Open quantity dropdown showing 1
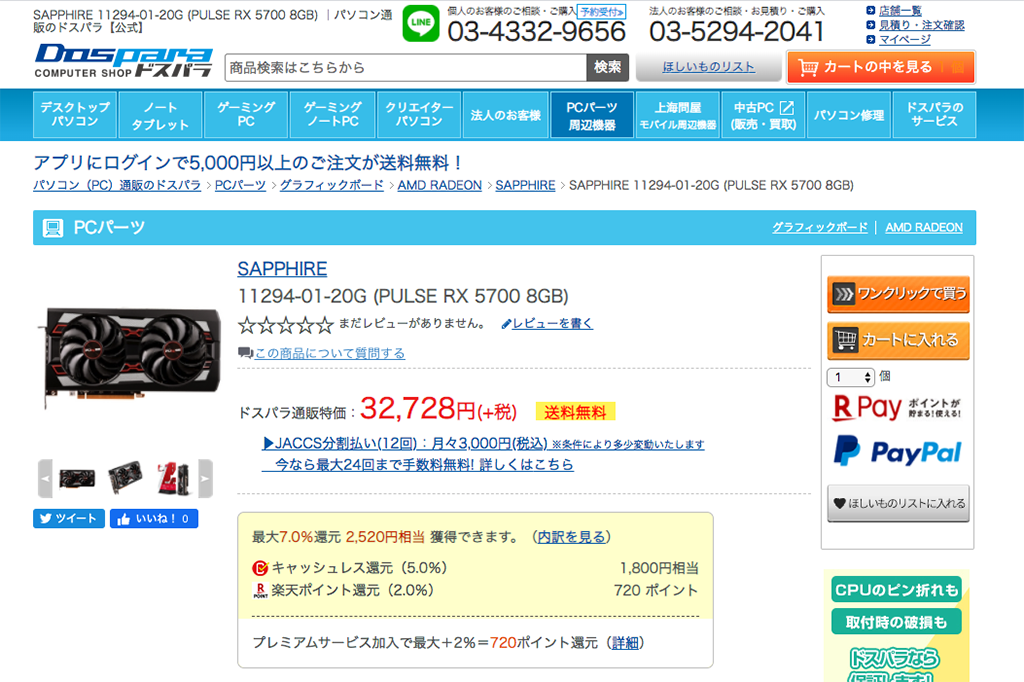This screenshot has width=1024, height=682. click(850, 378)
